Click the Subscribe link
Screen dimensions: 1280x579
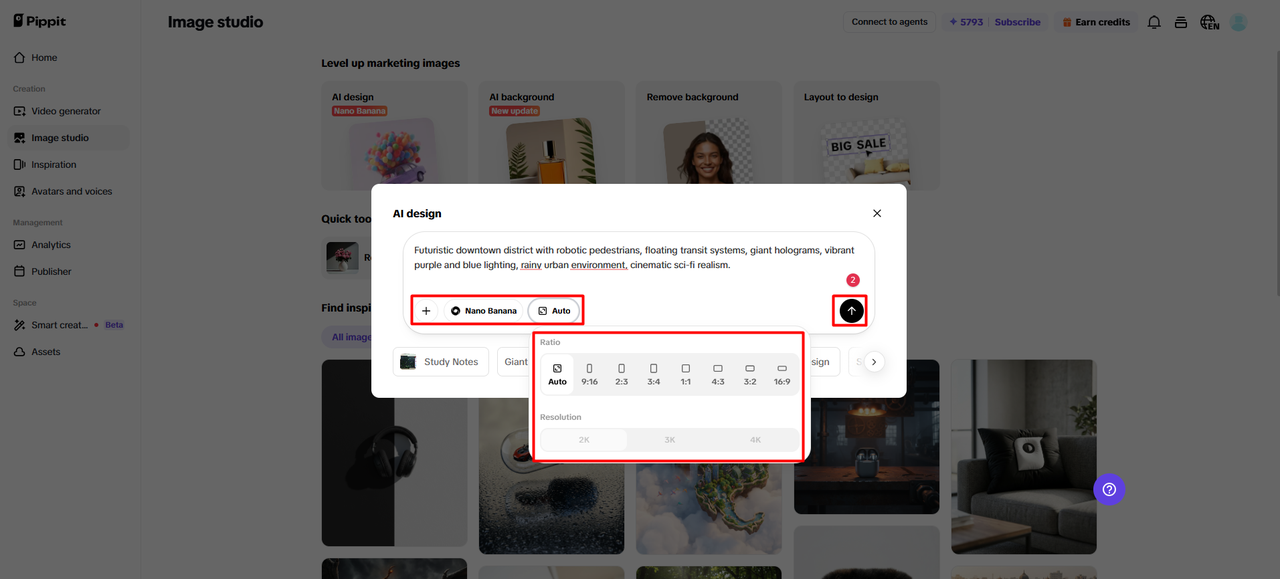click(x=1017, y=22)
